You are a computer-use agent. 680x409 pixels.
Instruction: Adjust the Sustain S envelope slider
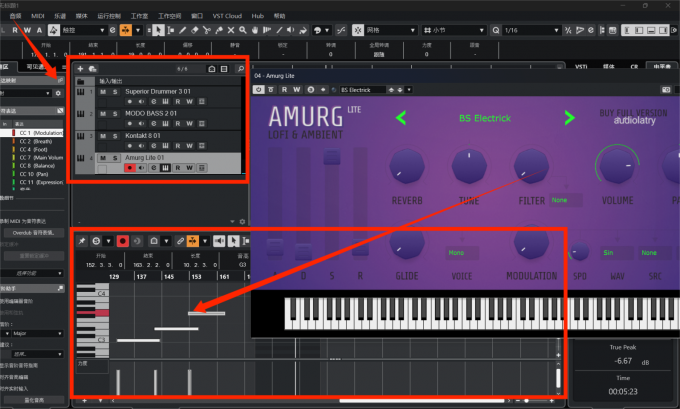332,156
